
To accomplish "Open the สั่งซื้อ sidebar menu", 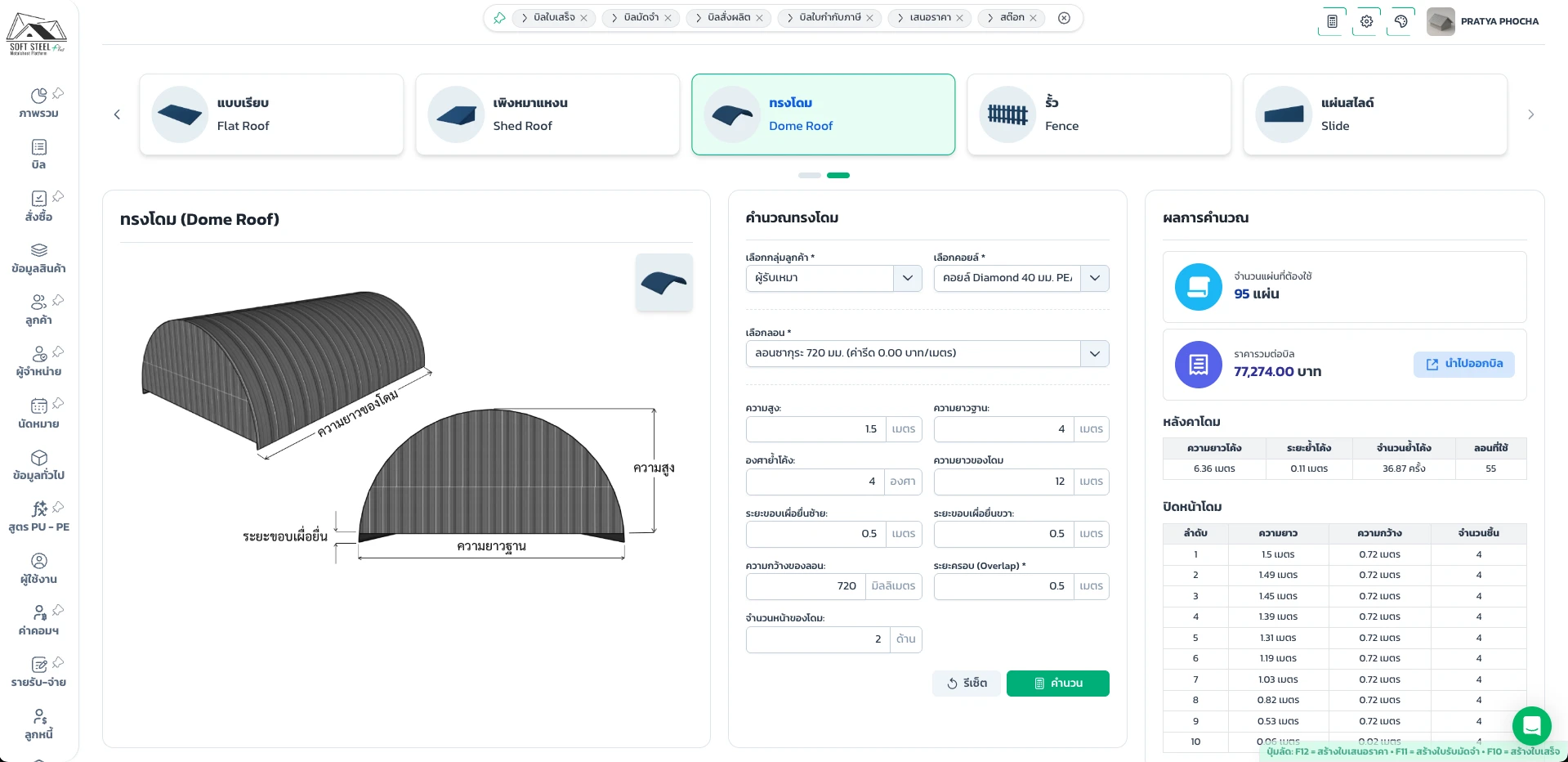I will 38,207.
